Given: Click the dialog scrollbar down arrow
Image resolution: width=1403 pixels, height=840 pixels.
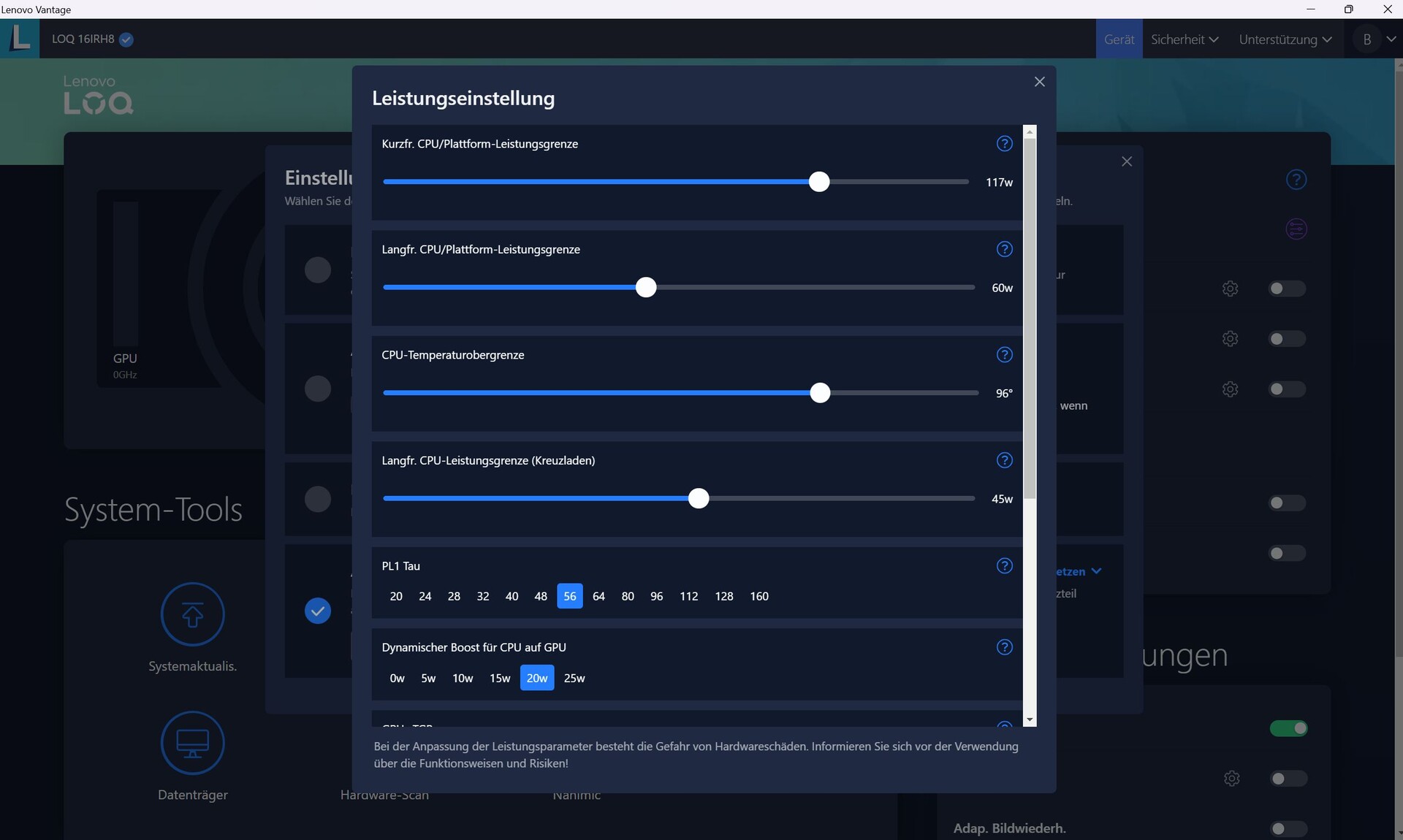Looking at the screenshot, I should click(1030, 719).
